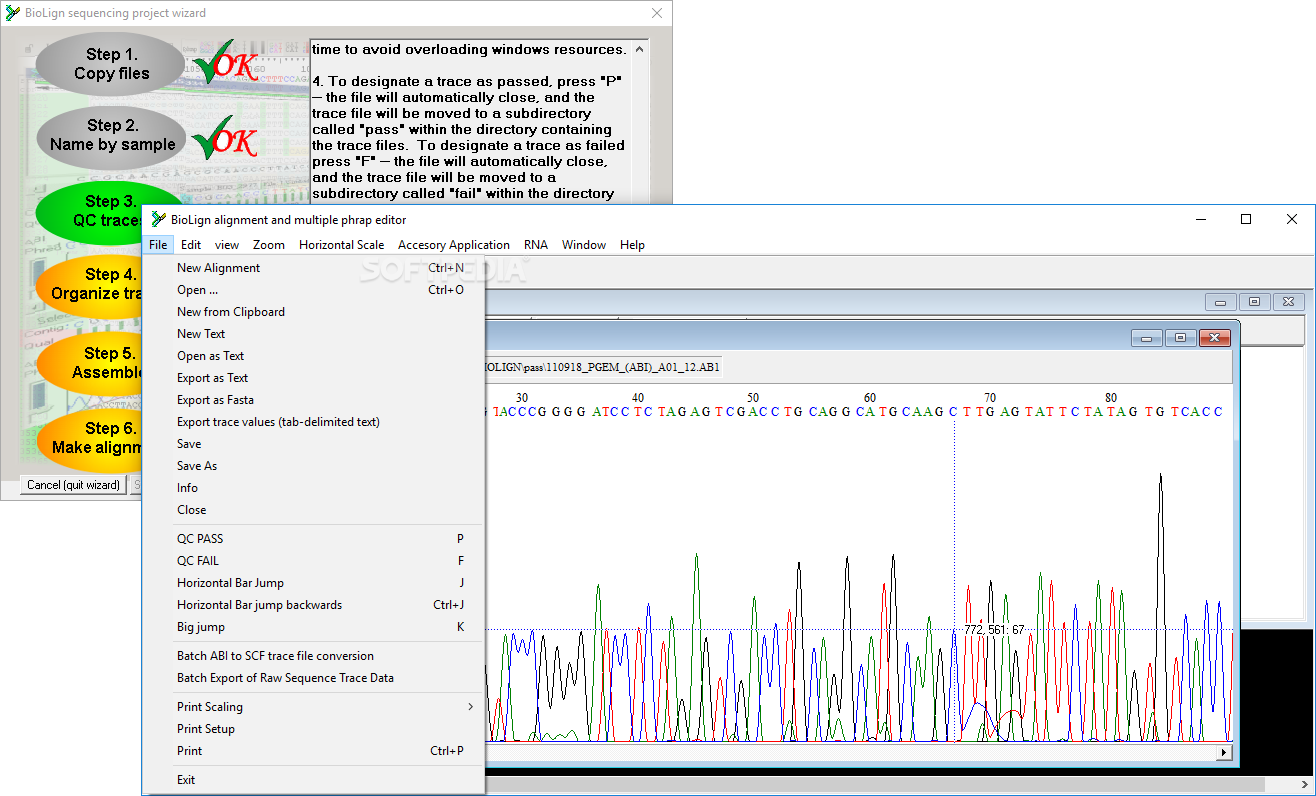Click the sequence text at position 70
This screenshot has width=1316, height=796.
pos(990,412)
